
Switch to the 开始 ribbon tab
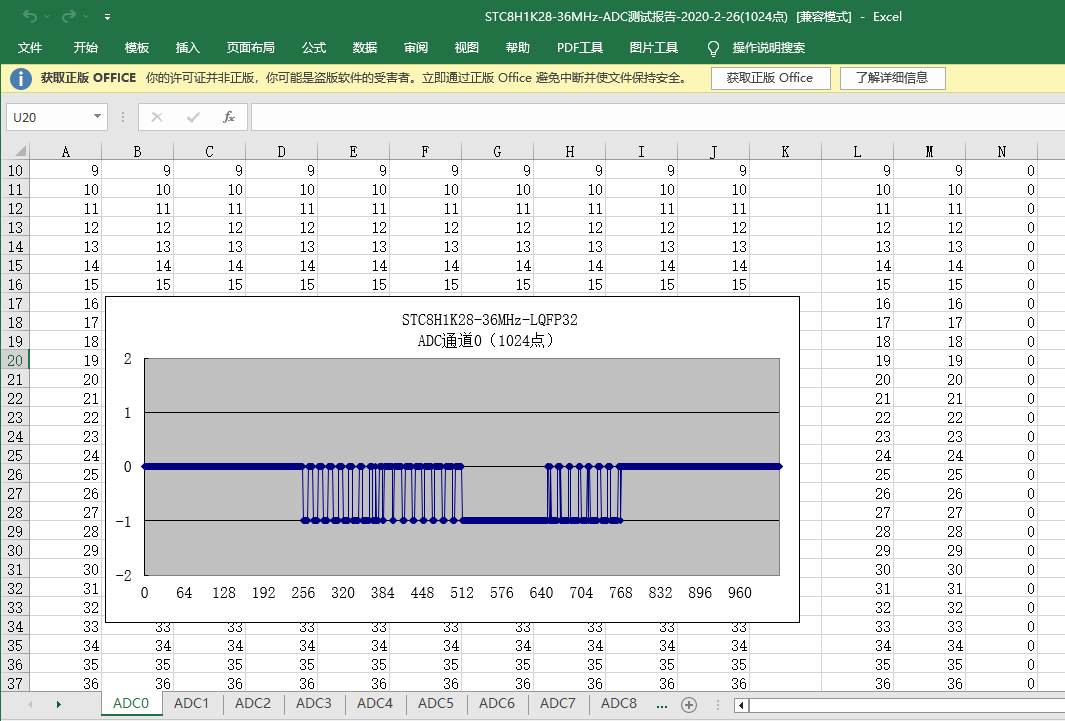click(x=86, y=48)
